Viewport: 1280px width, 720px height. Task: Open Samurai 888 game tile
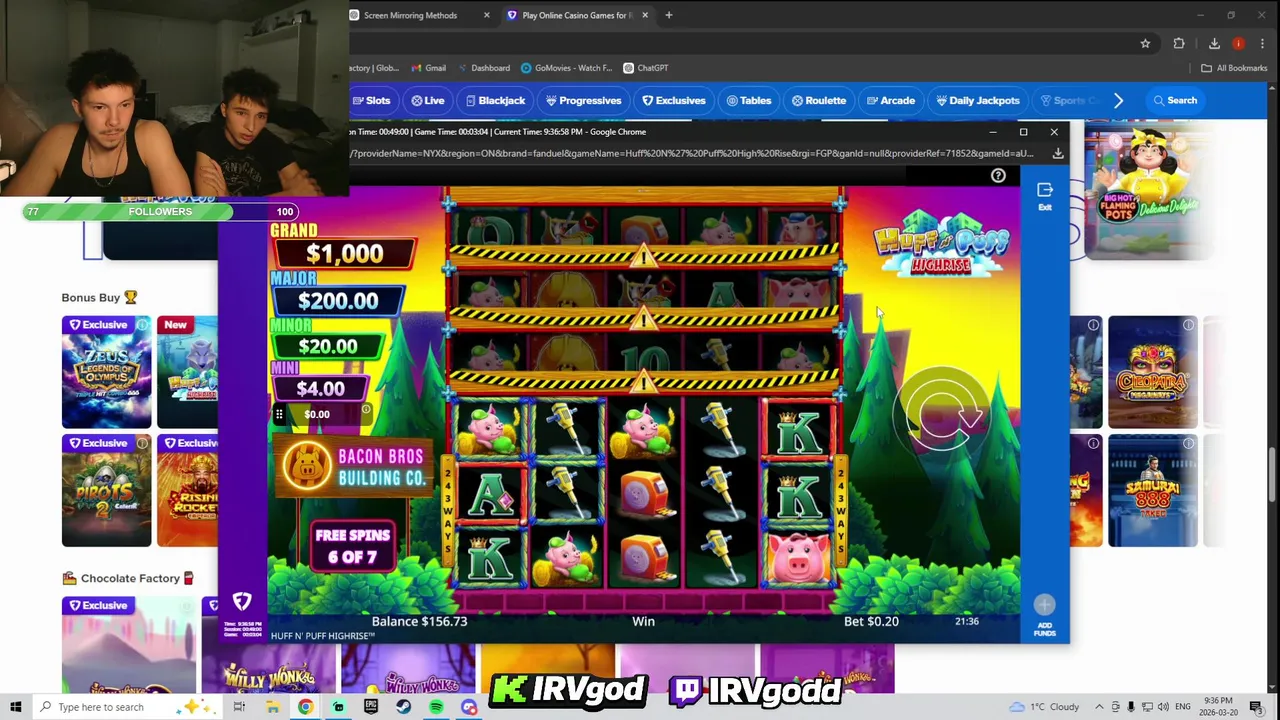click(1152, 491)
